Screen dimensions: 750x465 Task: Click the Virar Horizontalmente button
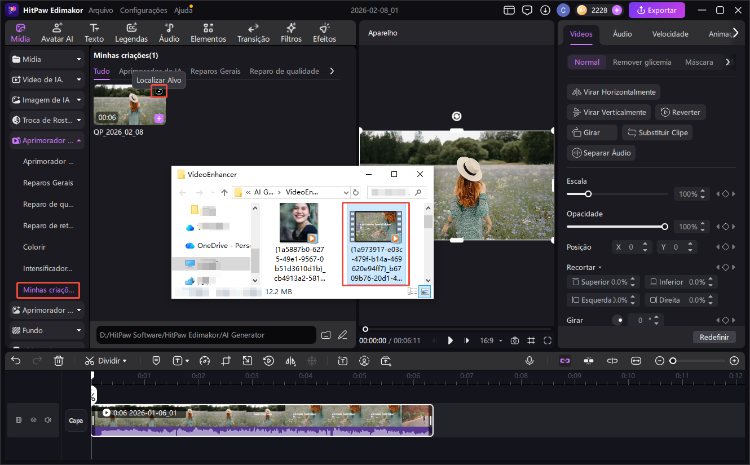[x=614, y=92]
